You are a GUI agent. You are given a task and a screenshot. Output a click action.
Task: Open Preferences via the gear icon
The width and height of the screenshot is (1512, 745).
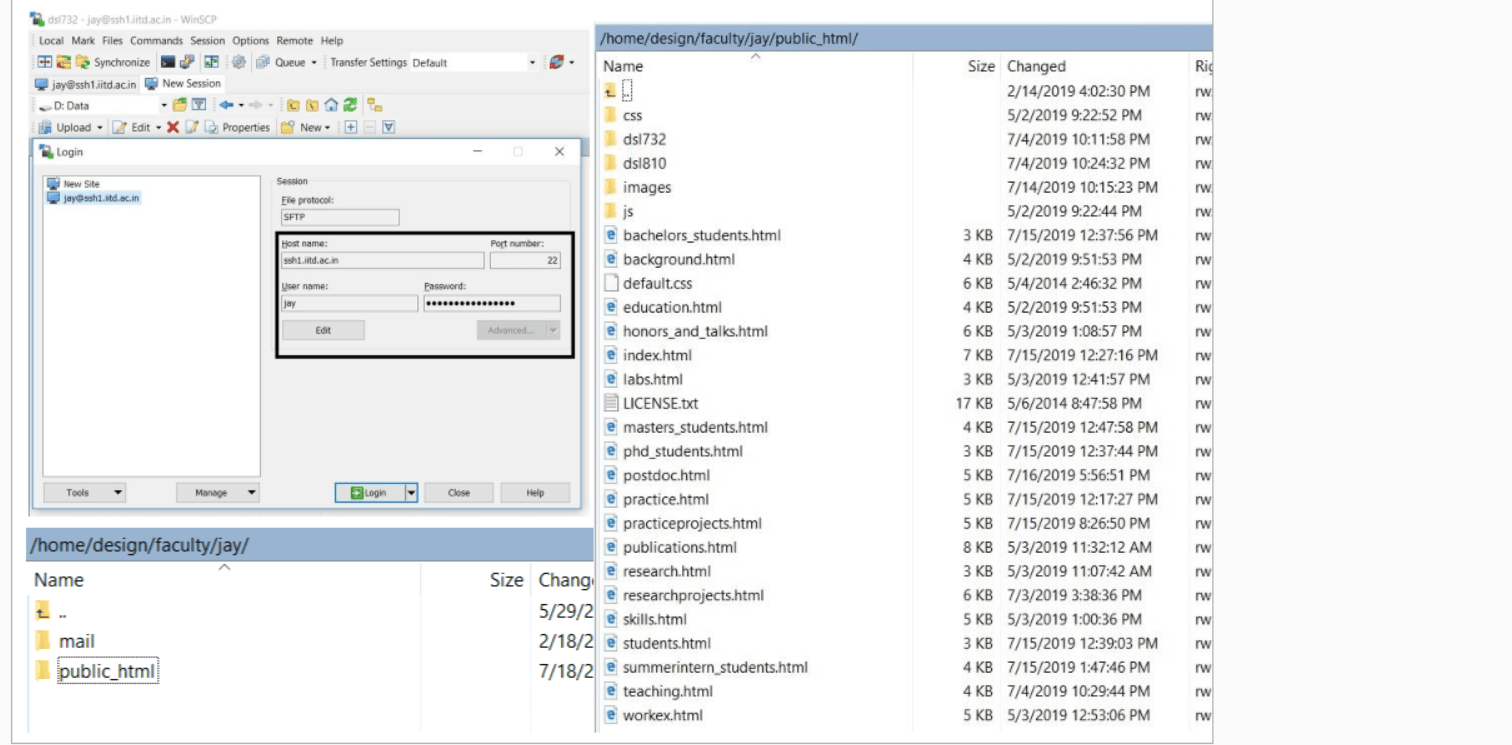pyautogui.click(x=239, y=62)
